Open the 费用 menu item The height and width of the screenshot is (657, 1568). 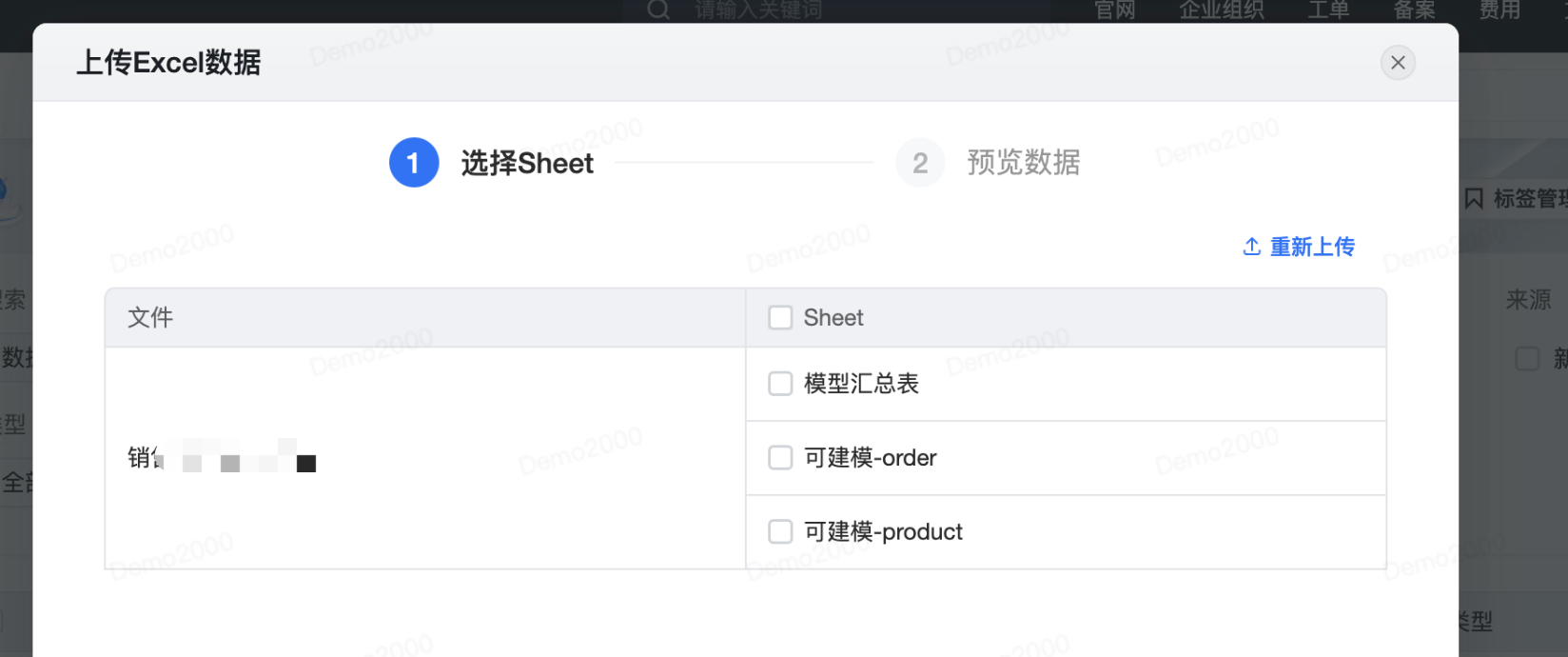click(x=1499, y=10)
